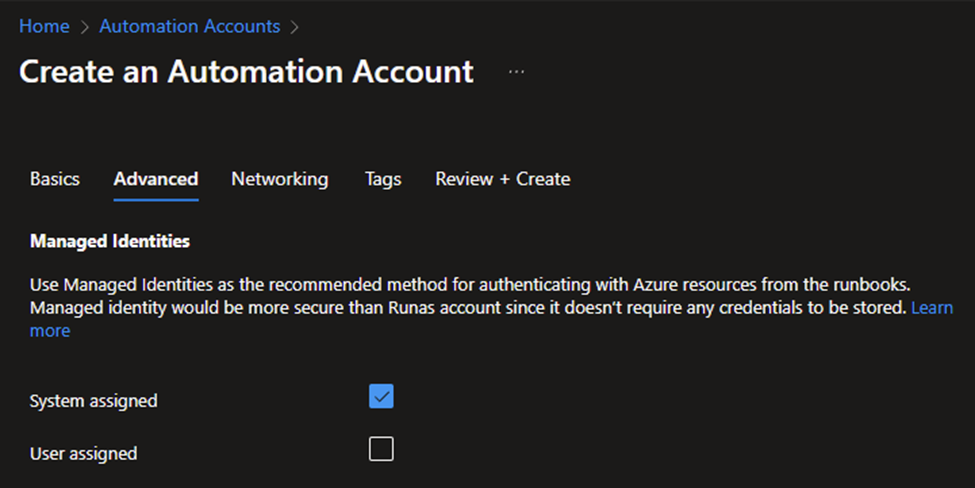
Task: Select the Advanced tab
Action: pos(156,179)
